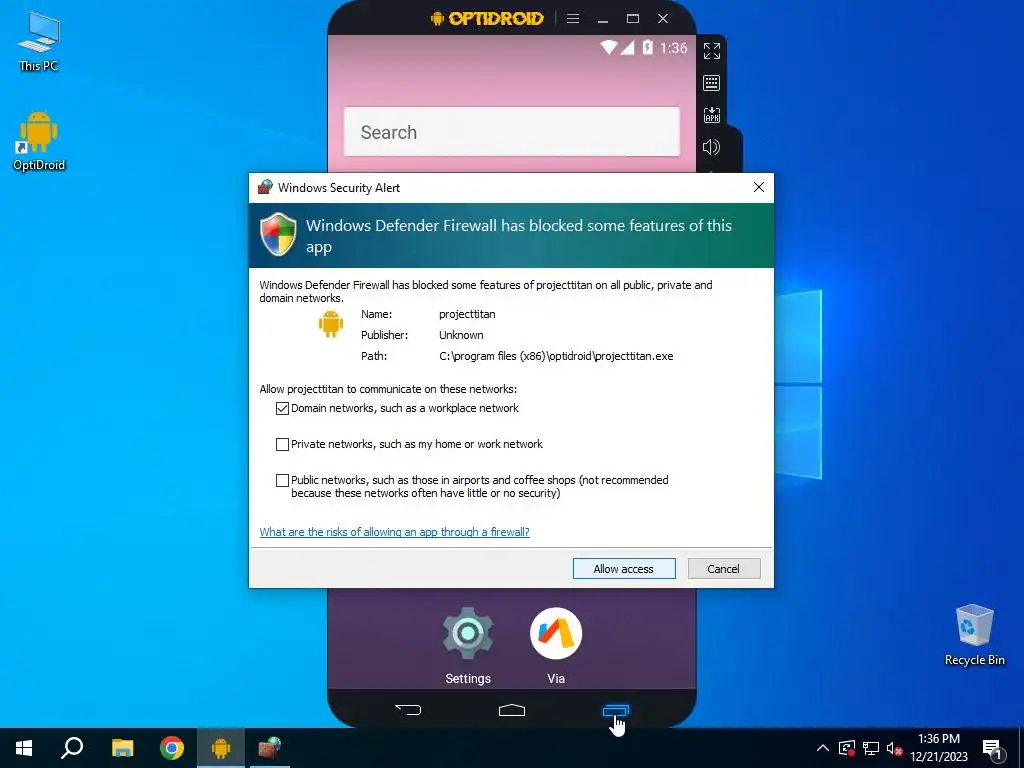Viewport: 1024px width, 768px height.
Task: Maximize the OptiDroid window
Action: pos(633,18)
